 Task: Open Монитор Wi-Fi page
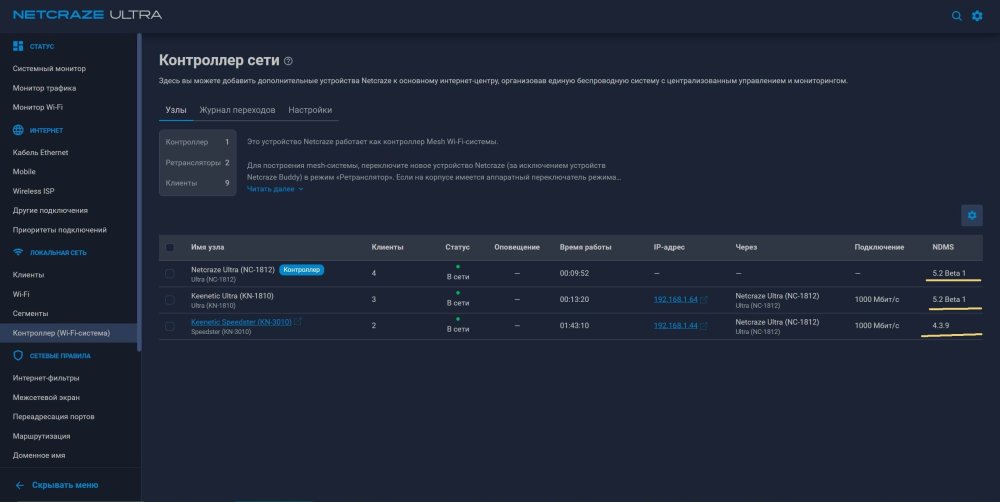pos(38,107)
